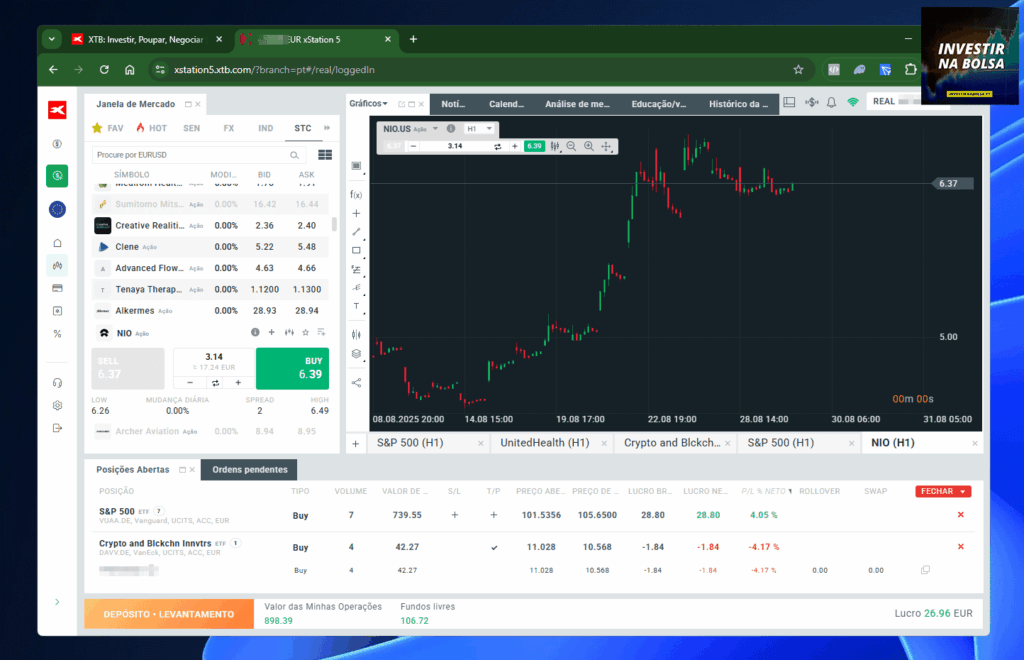The image size is (1024, 660).
Task: Select the text annotation tool in chart toolbar
Action: pos(356,306)
